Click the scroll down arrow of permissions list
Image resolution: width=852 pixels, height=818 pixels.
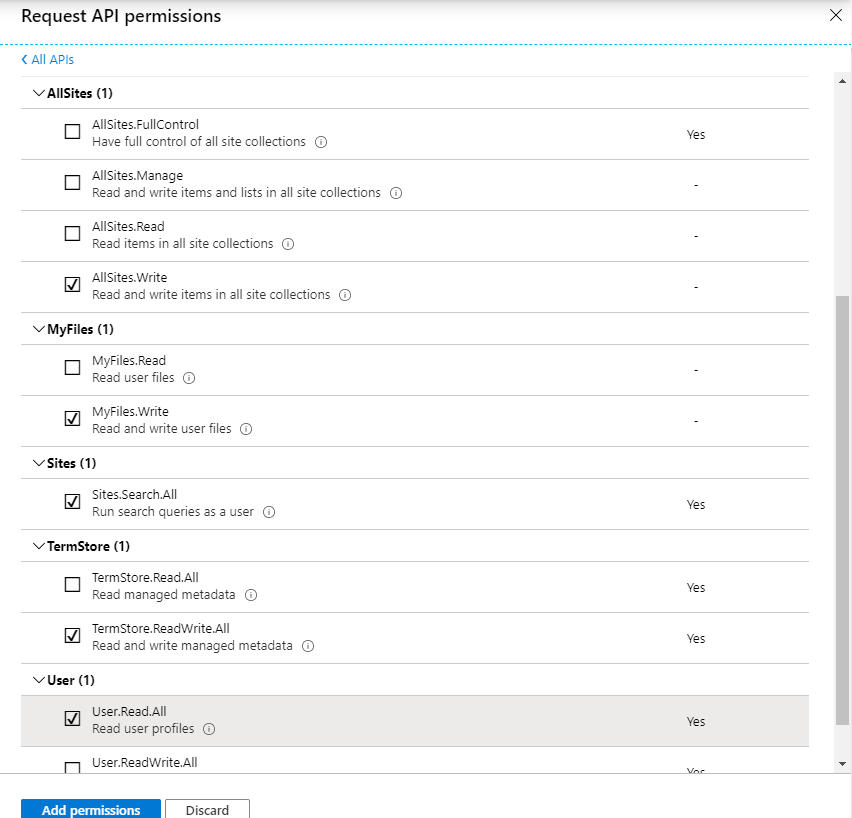842,763
